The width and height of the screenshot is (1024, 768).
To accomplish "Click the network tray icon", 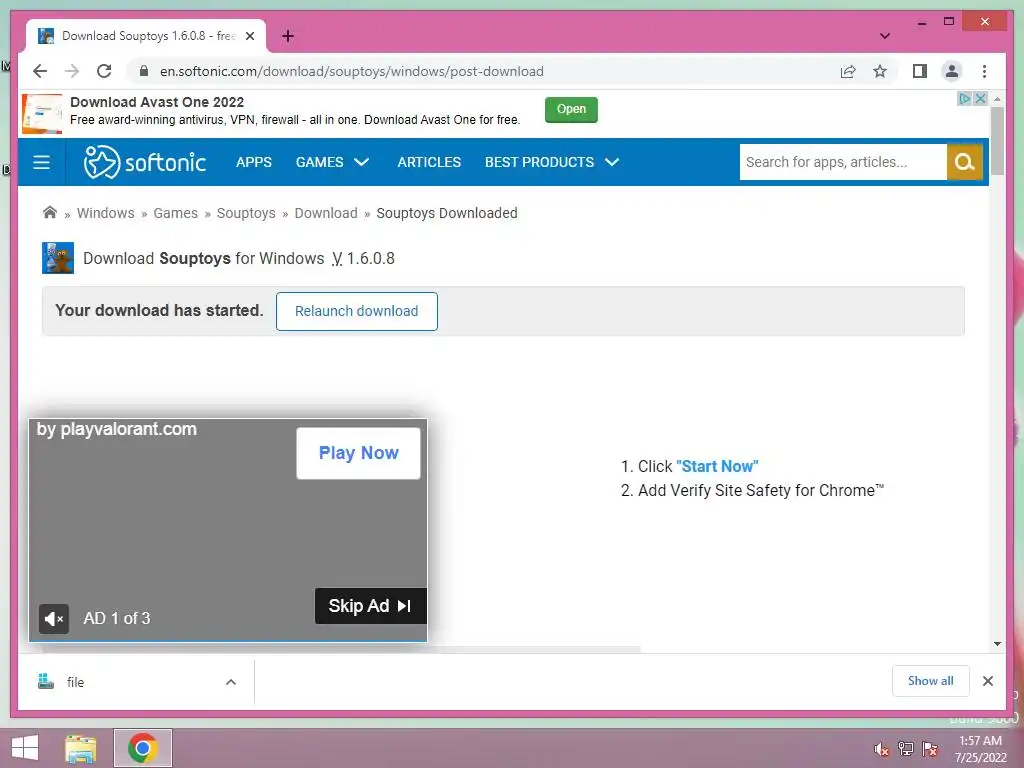I will pyautogui.click(x=906, y=748).
